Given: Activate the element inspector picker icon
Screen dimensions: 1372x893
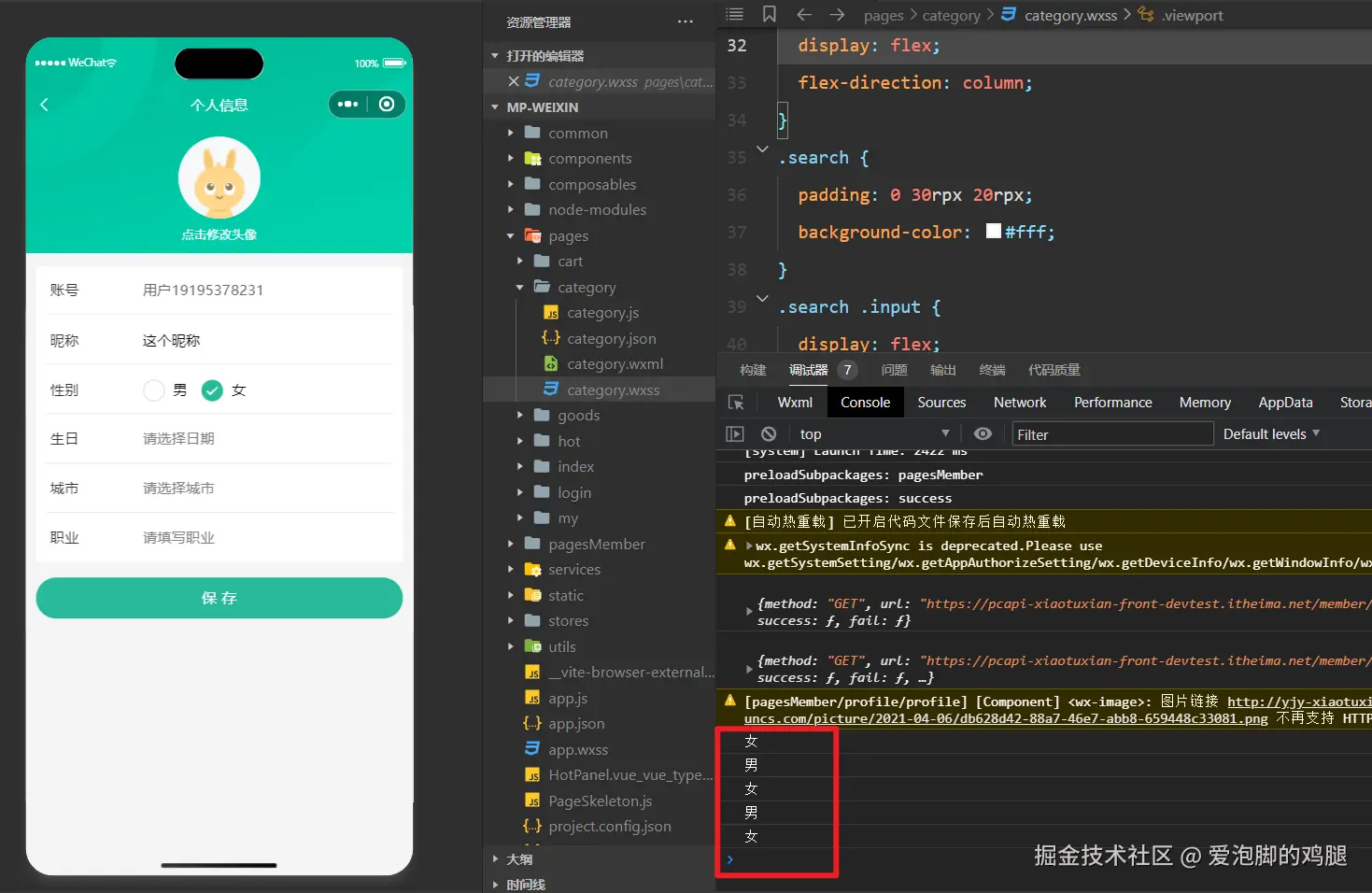Looking at the screenshot, I should [x=736, y=403].
